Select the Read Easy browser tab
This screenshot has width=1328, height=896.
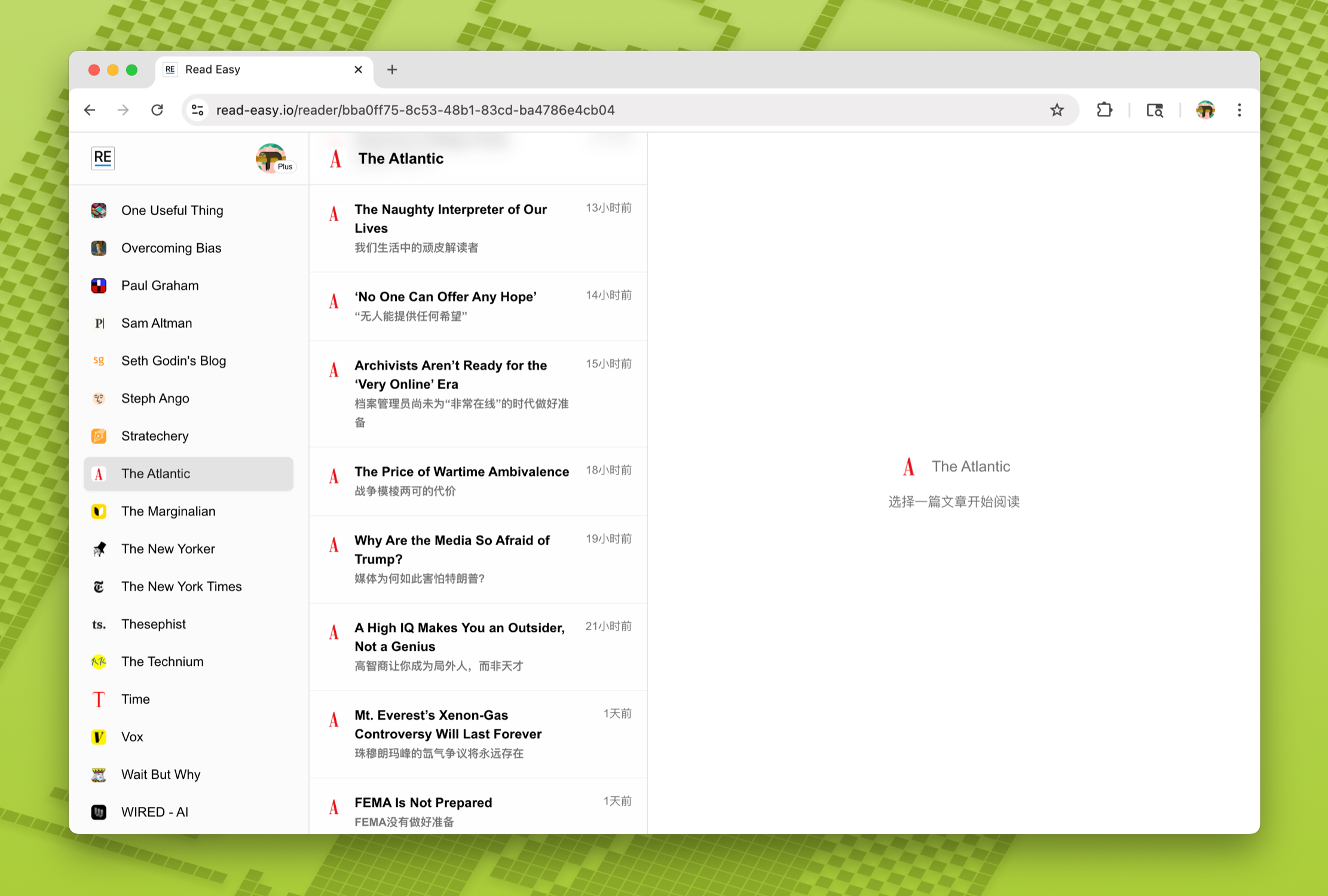tap(264, 70)
